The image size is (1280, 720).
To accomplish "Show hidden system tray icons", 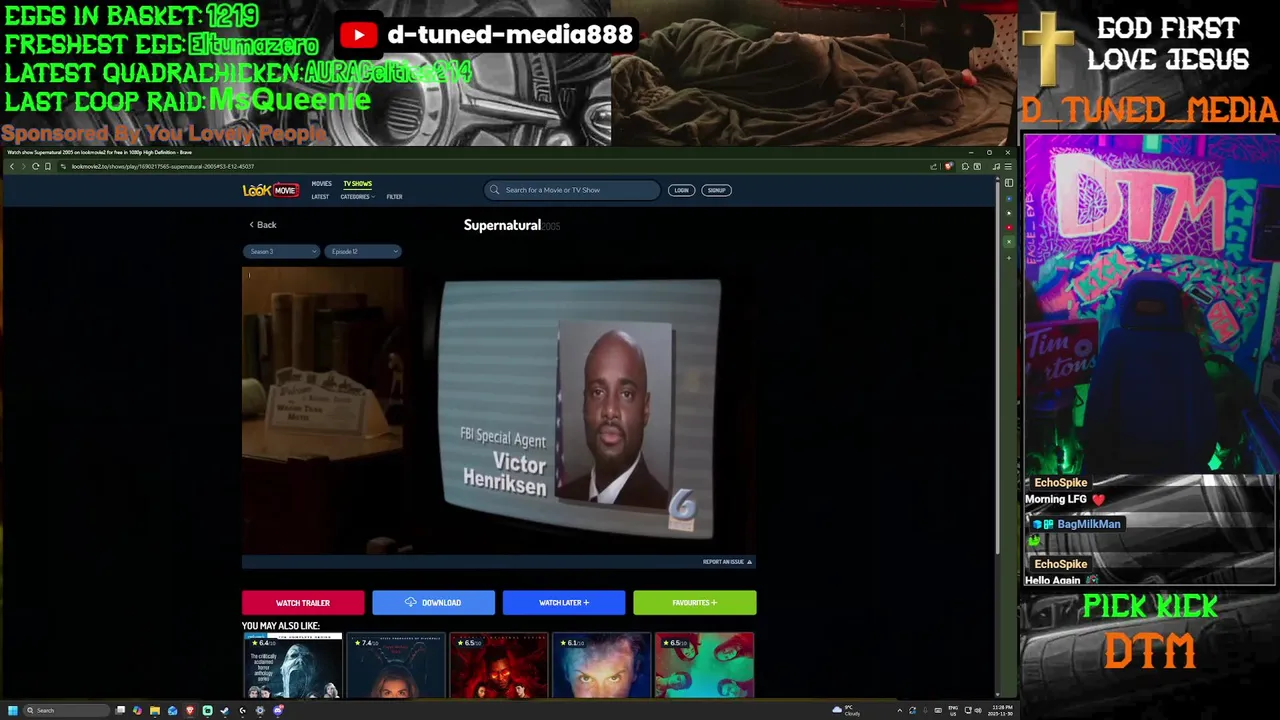I will point(898,710).
